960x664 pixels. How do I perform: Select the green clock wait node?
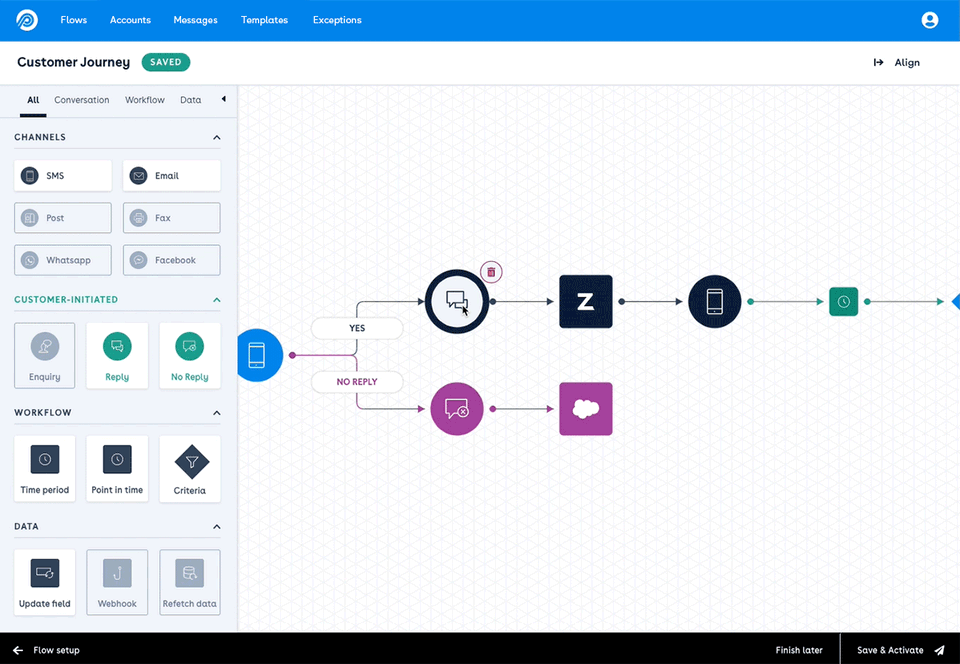[844, 302]
